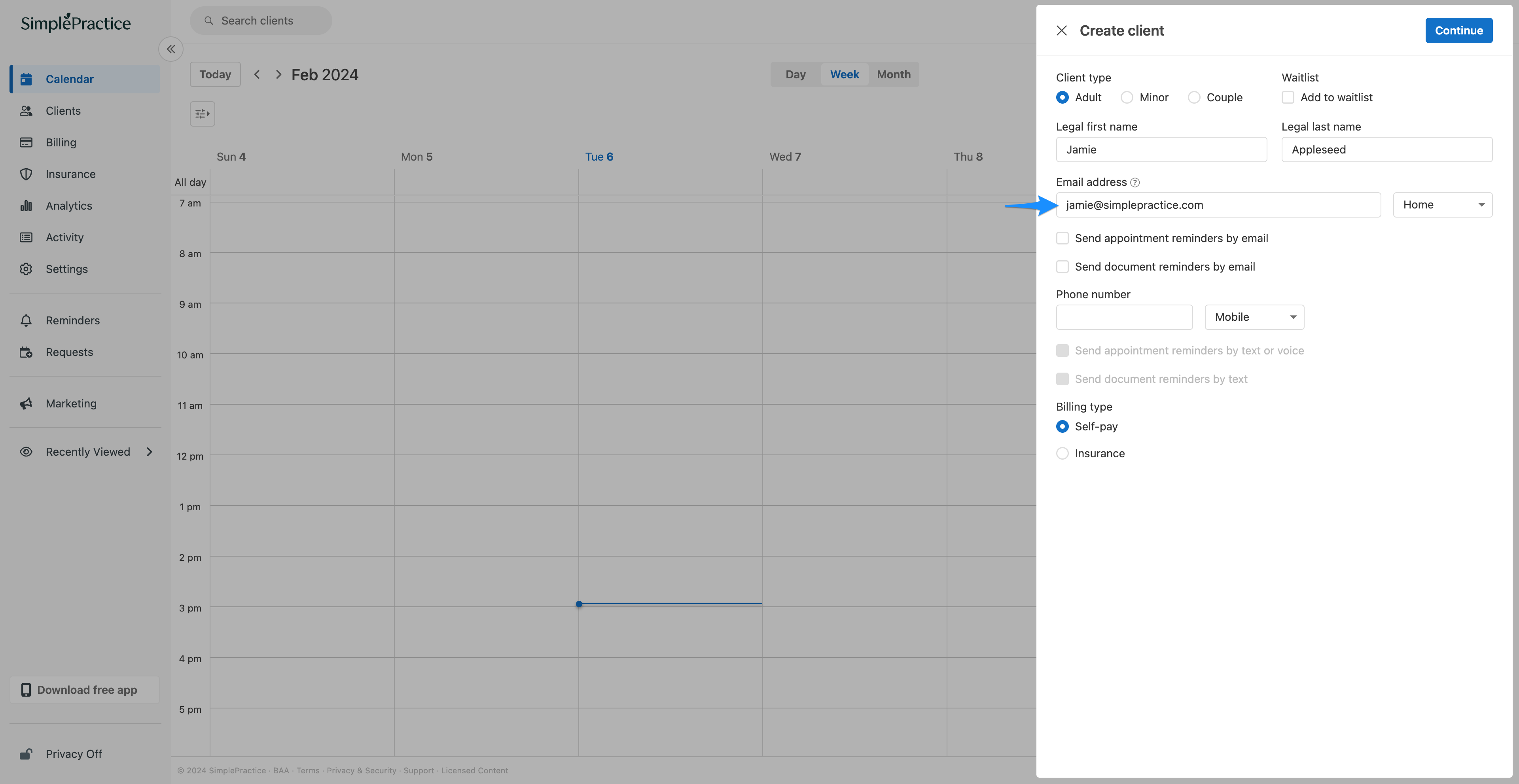The width and height of the screenshot is (1519, 784).
Task: Switch calendar to Day view
Action: pos(795,74)
